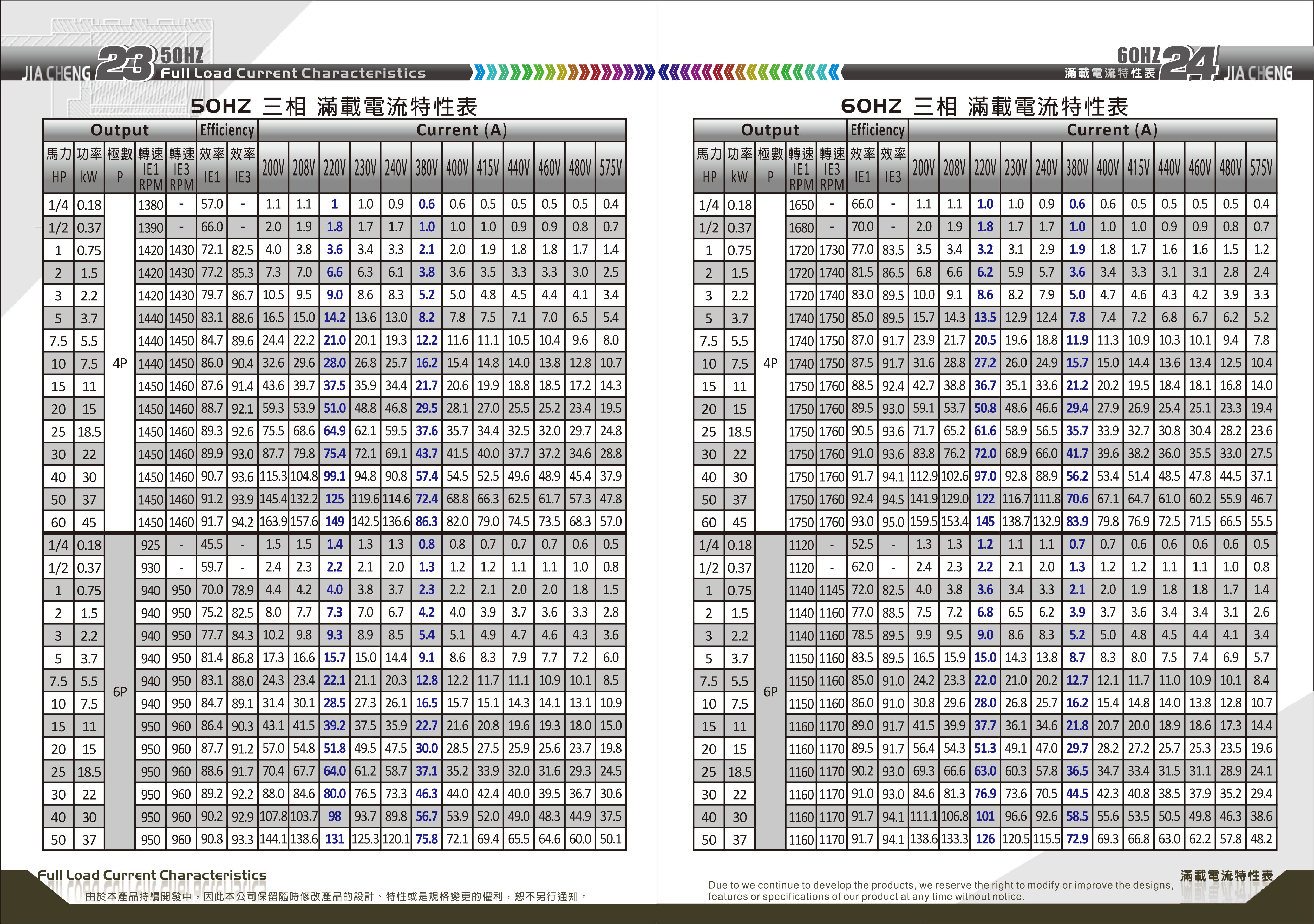Select the 4P pole cell in 50HZ table
This screenshot has width=1314, height=924.
pos(120,363)
